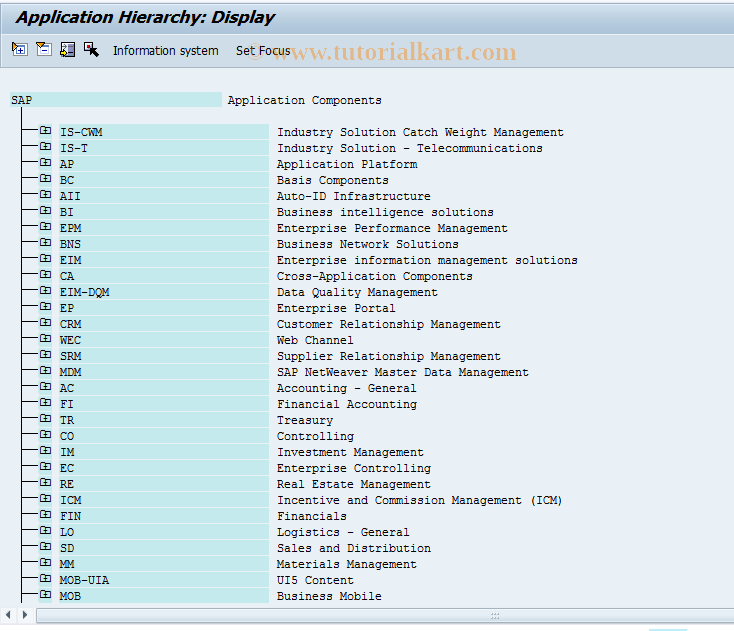Expand the IS-T folder node
Image resolution: width=734 pixels, height=631 pixels.
click(x=45, y=147)
